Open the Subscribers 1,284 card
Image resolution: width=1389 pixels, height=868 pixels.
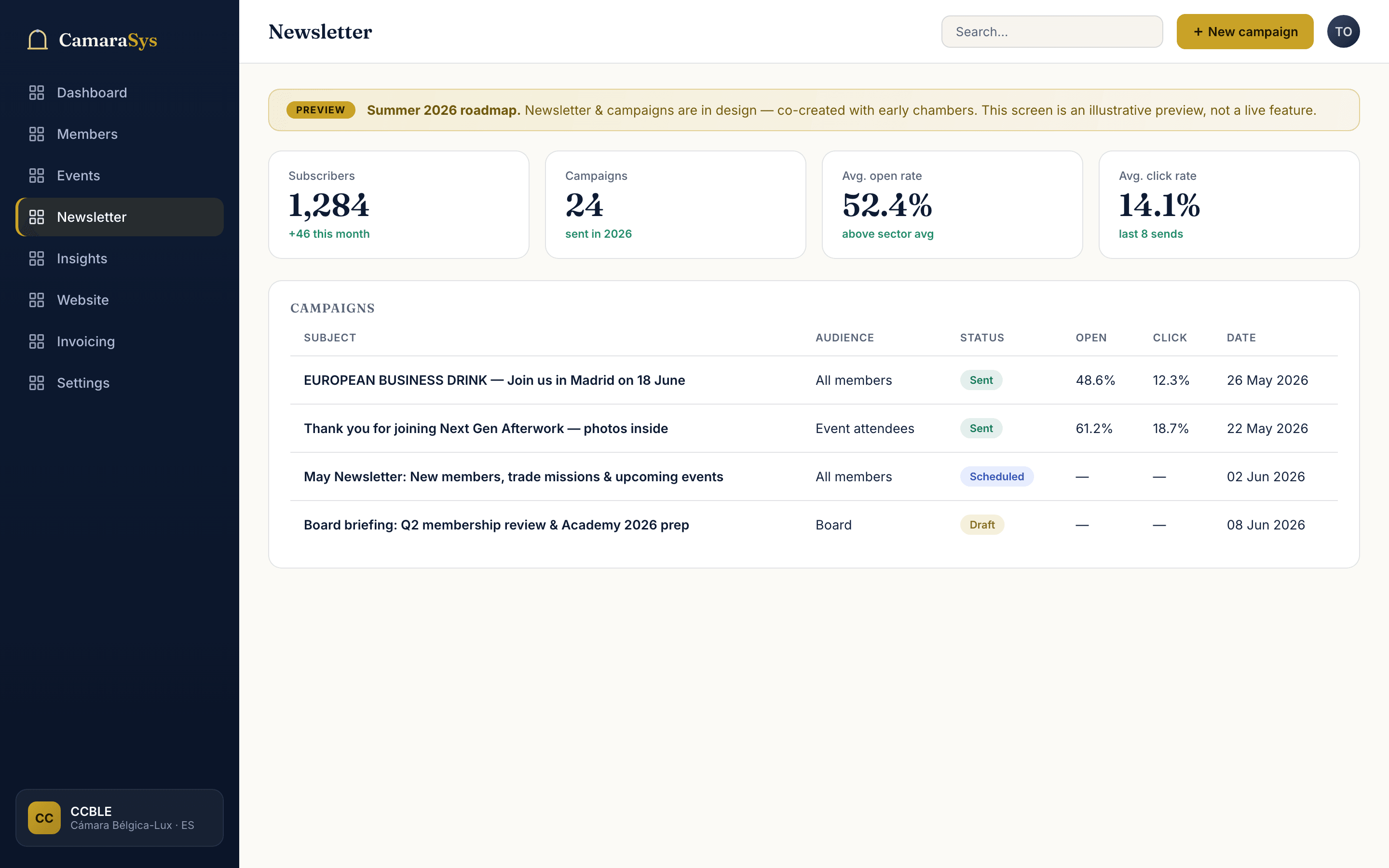pyautogui.click(x=399, y=204)
